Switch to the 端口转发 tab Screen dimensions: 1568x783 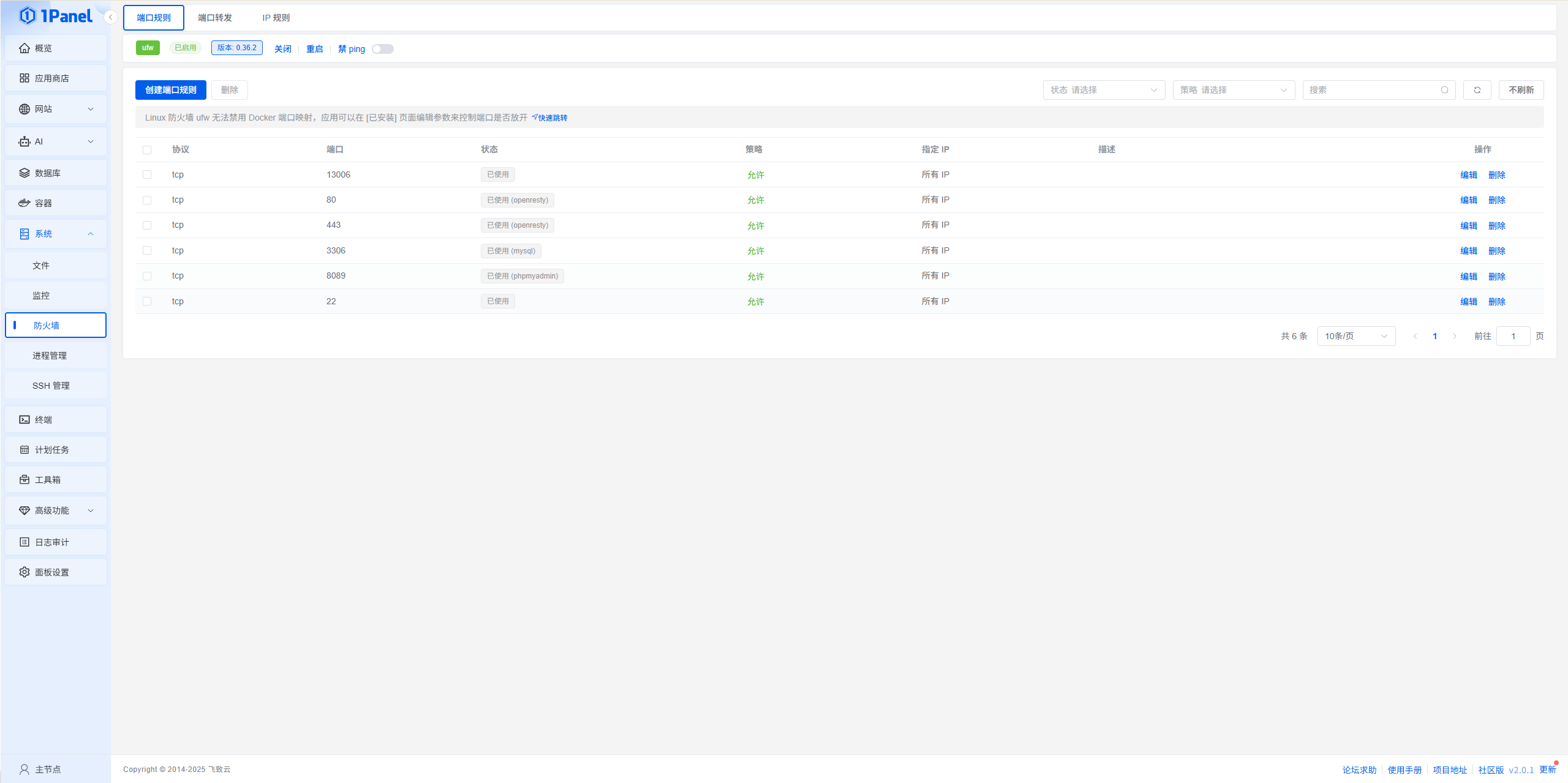point(215,18)
